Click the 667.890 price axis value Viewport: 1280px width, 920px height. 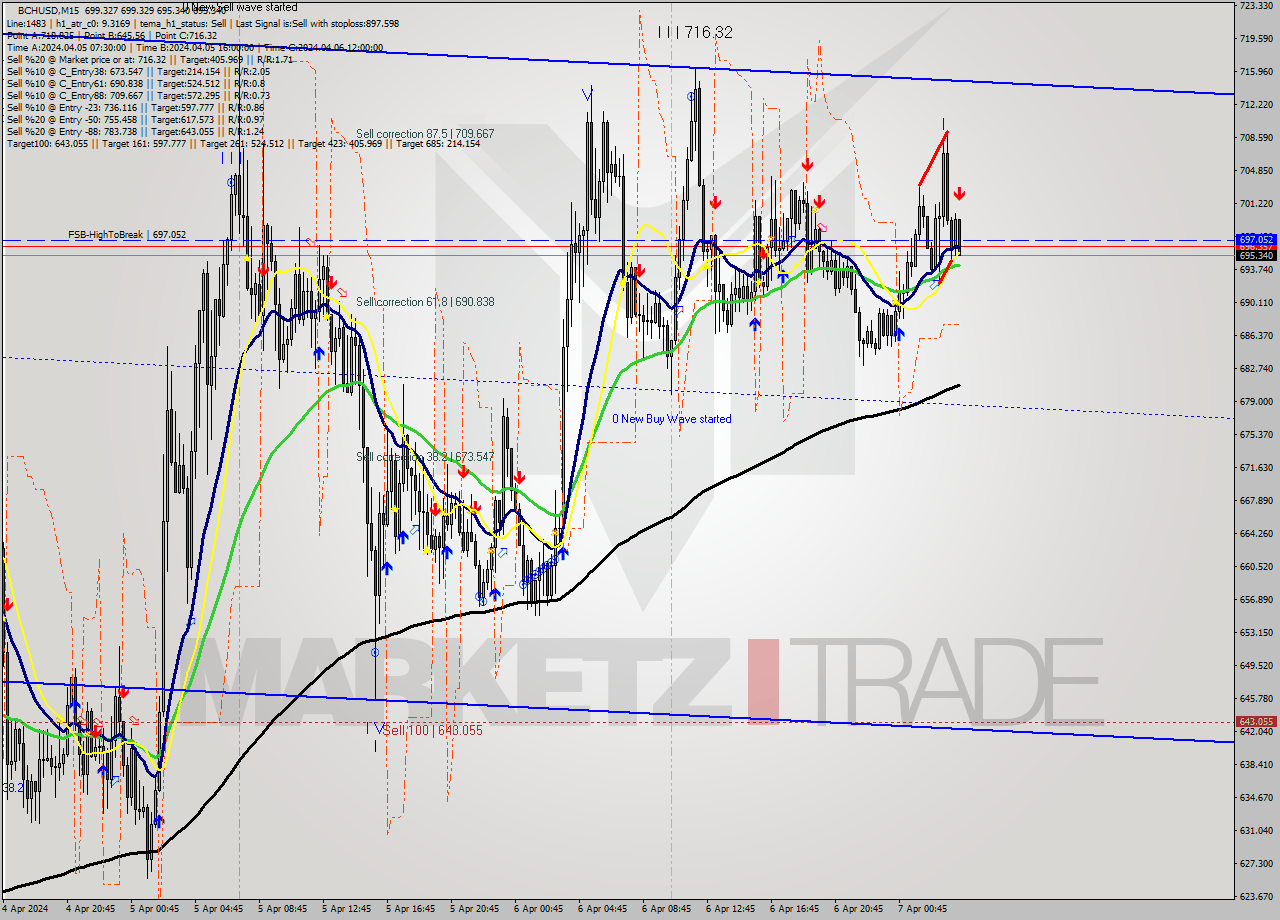coord(1256,501)
